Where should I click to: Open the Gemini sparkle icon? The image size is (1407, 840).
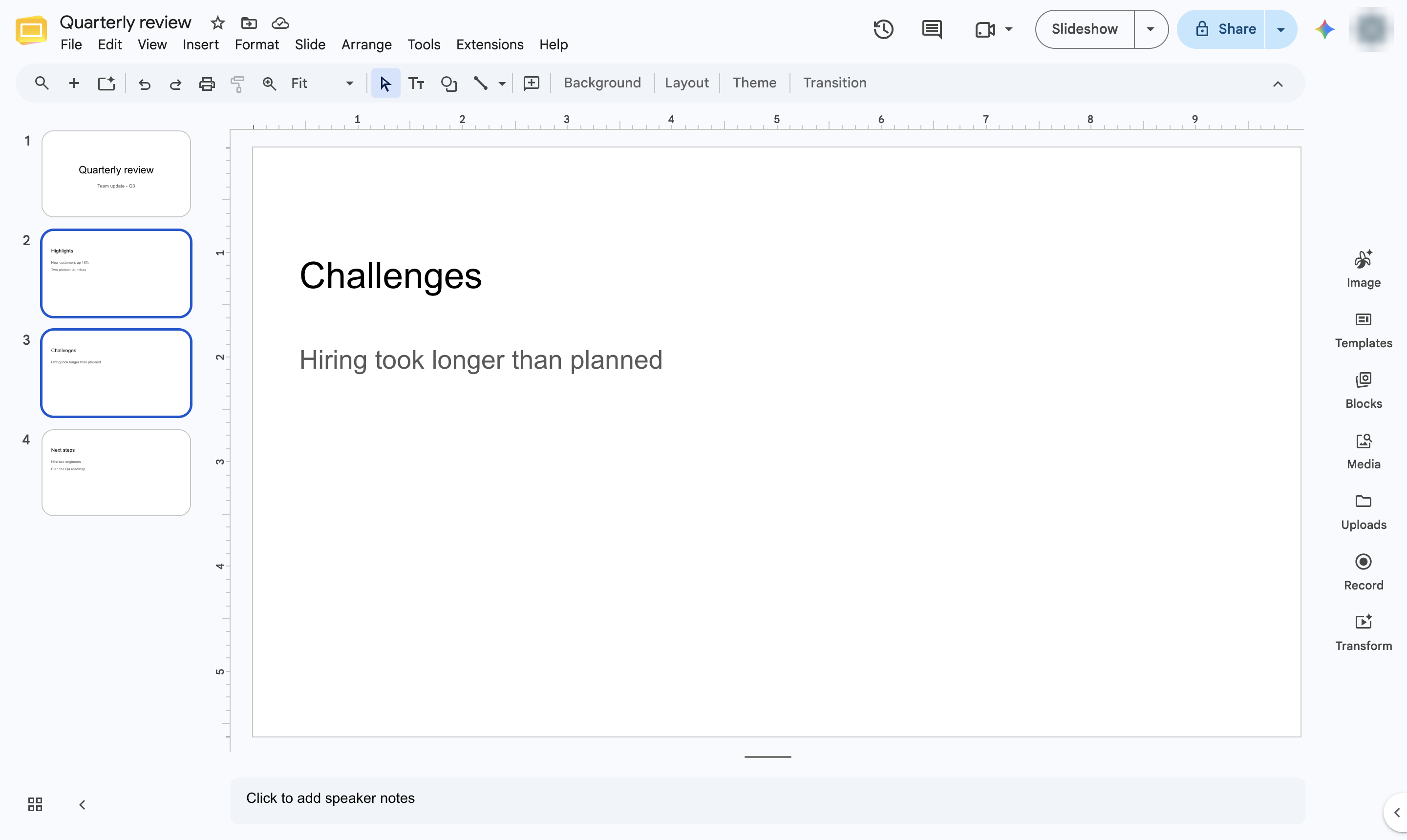point(1324,29)
